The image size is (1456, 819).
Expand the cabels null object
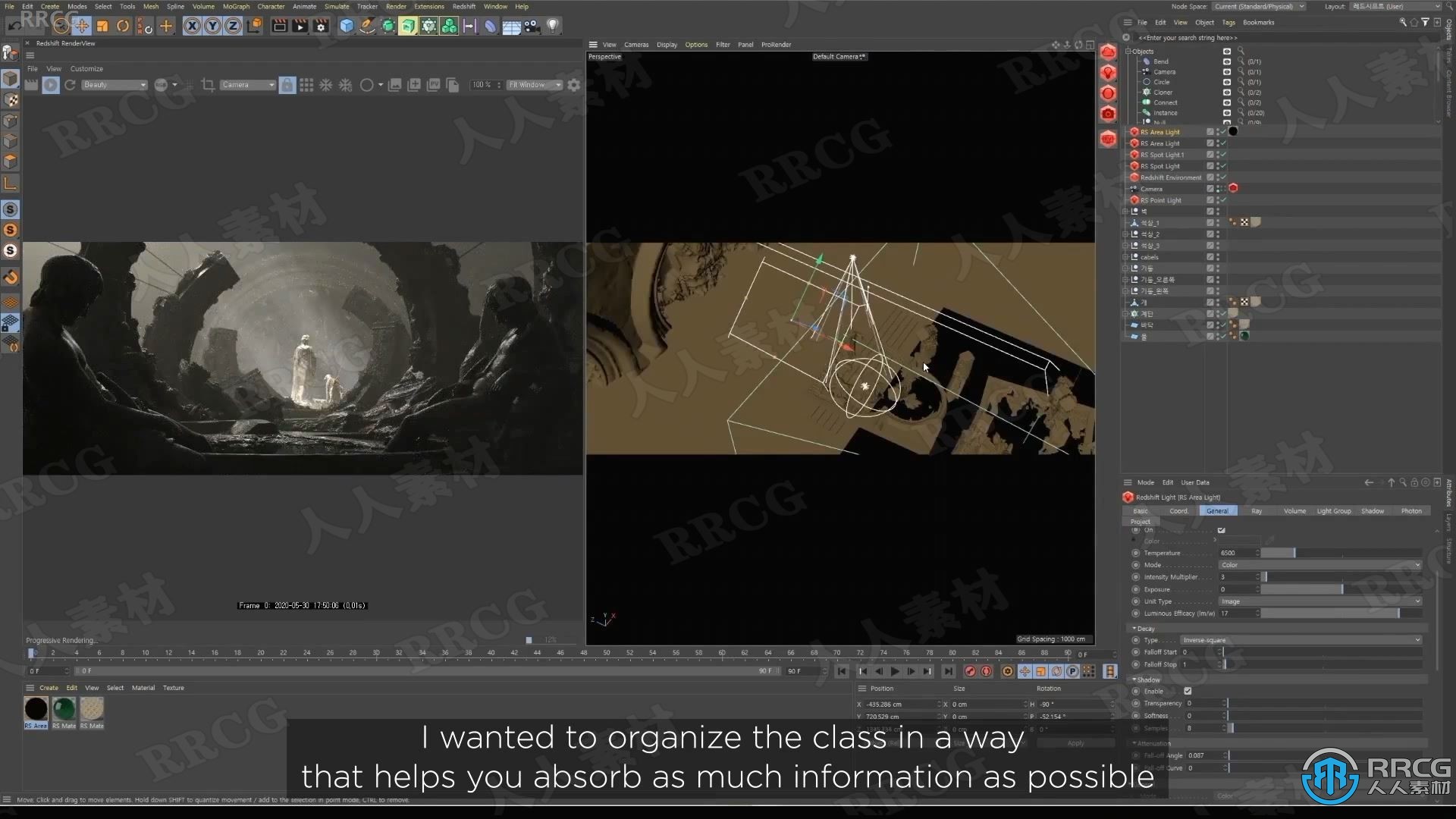pyautogui.click(x=1126, y=257)
